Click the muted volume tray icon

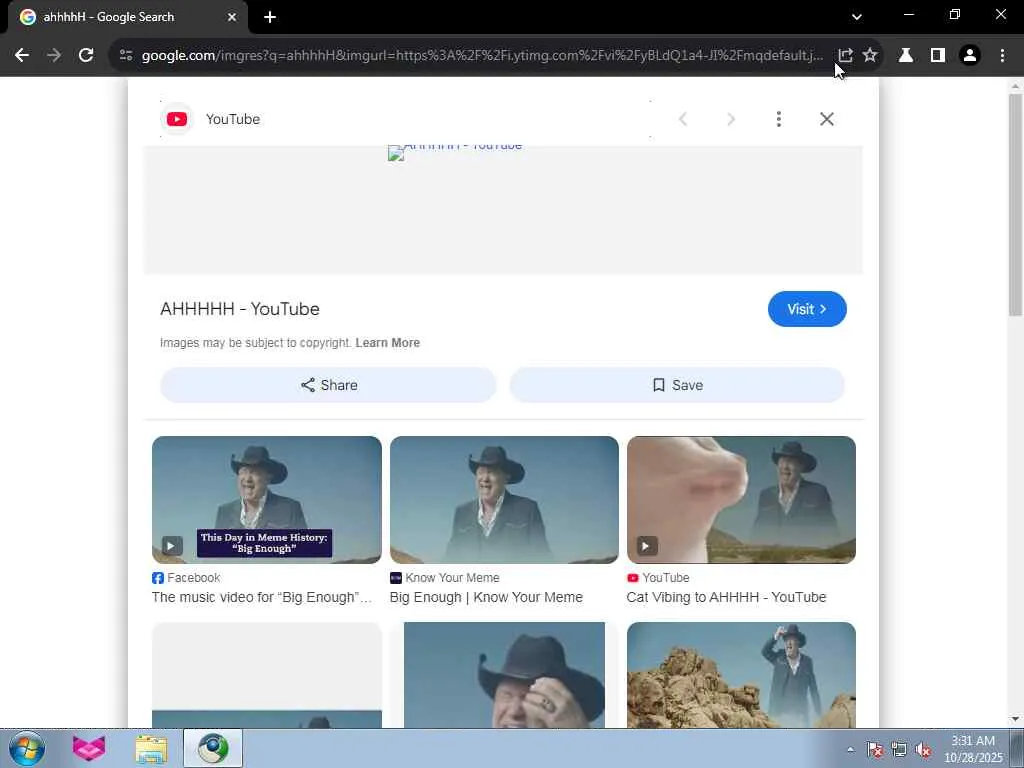(x=923, y=749)
